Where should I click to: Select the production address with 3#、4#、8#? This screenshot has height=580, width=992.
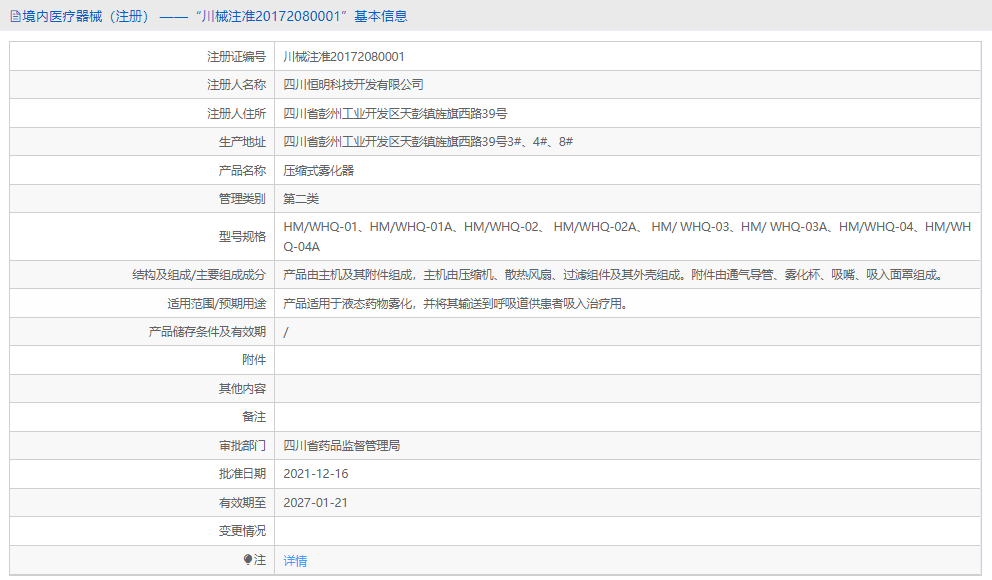pyautogui.click(x=428, y=142)
